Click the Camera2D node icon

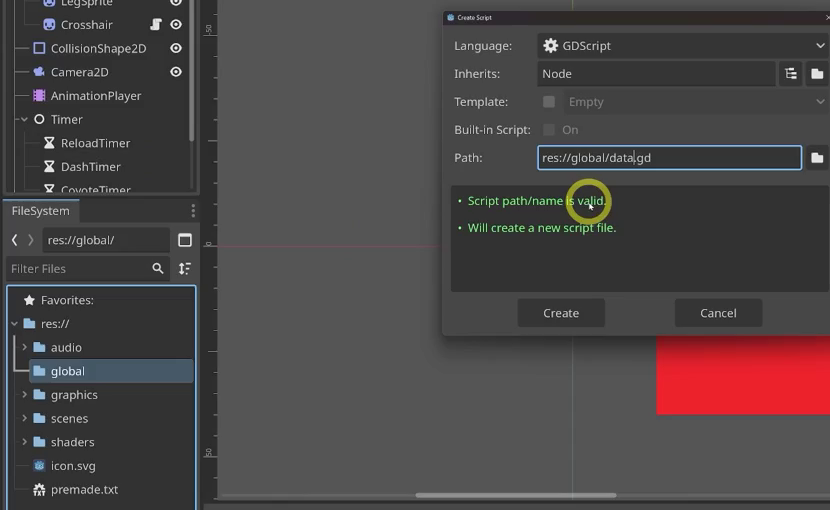click(x=39, y=72)
